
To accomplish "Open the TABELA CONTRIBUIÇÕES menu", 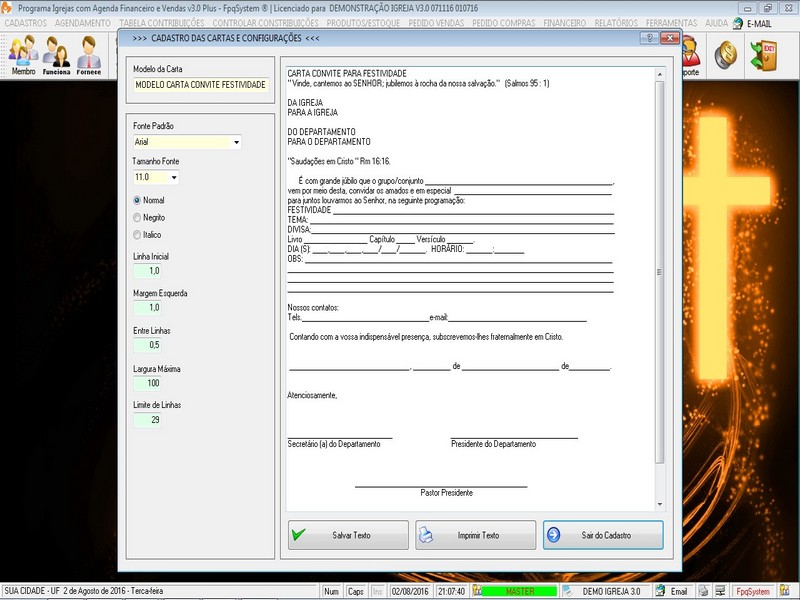I will click(x=162, y=23).
